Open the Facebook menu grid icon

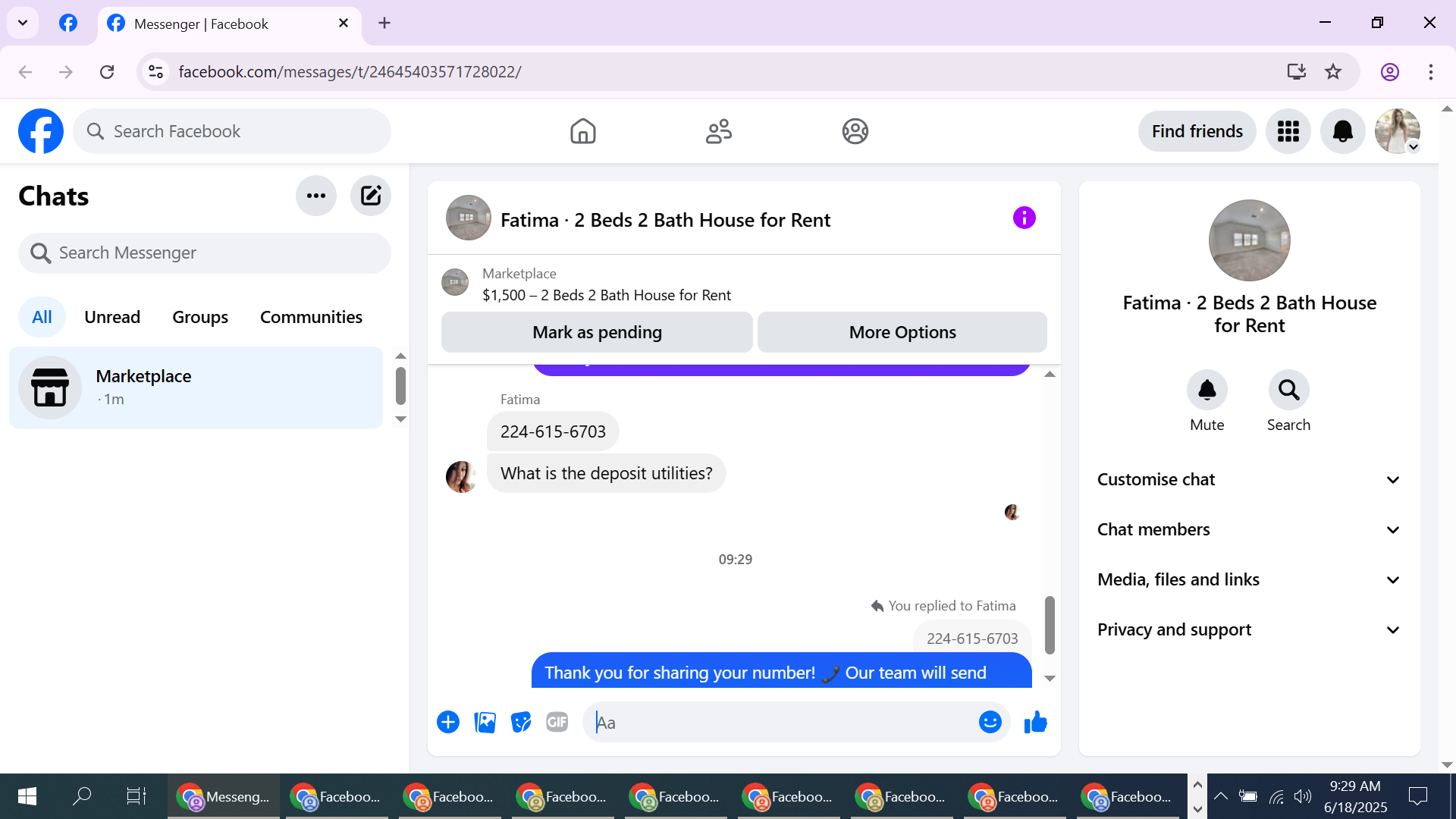pos(1288,131)
